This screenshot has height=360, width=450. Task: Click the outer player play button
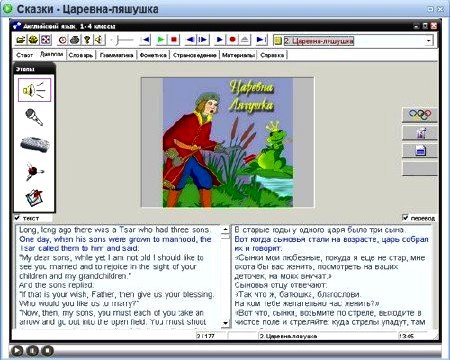click(17, 351)
